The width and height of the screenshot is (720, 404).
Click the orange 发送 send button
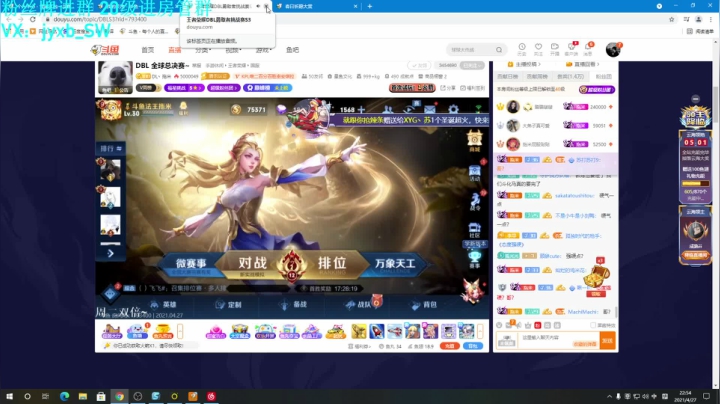(x=608, y=341)
